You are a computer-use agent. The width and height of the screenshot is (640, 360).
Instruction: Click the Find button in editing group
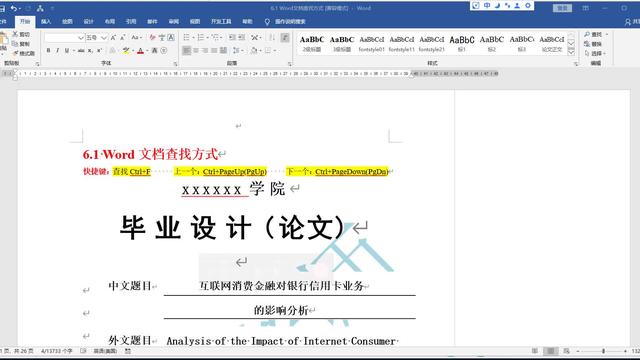click(x=593, y=34)
